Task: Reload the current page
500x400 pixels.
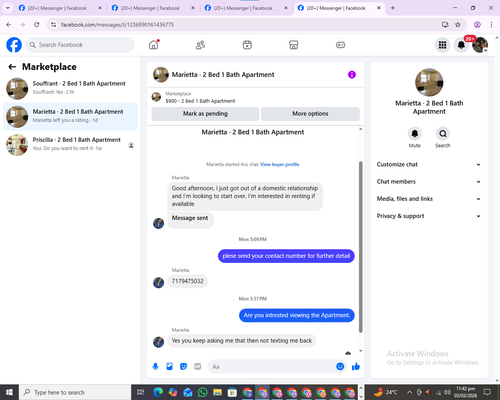Action: 37,25
